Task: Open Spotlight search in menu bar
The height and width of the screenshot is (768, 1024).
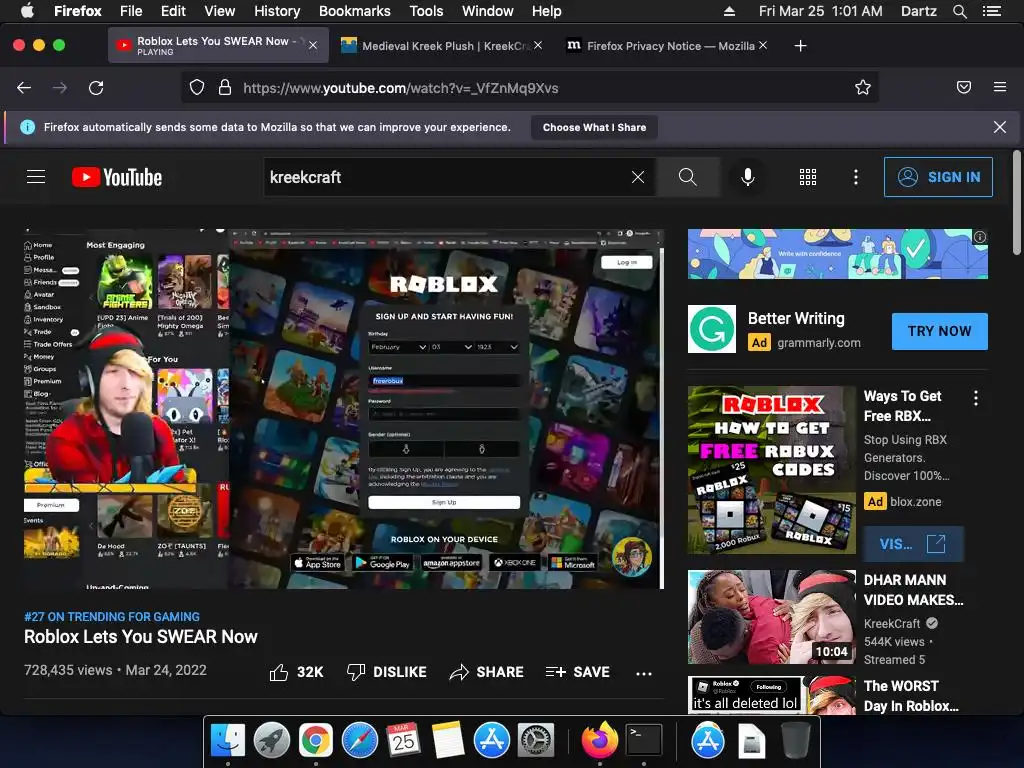Action: 959,11
